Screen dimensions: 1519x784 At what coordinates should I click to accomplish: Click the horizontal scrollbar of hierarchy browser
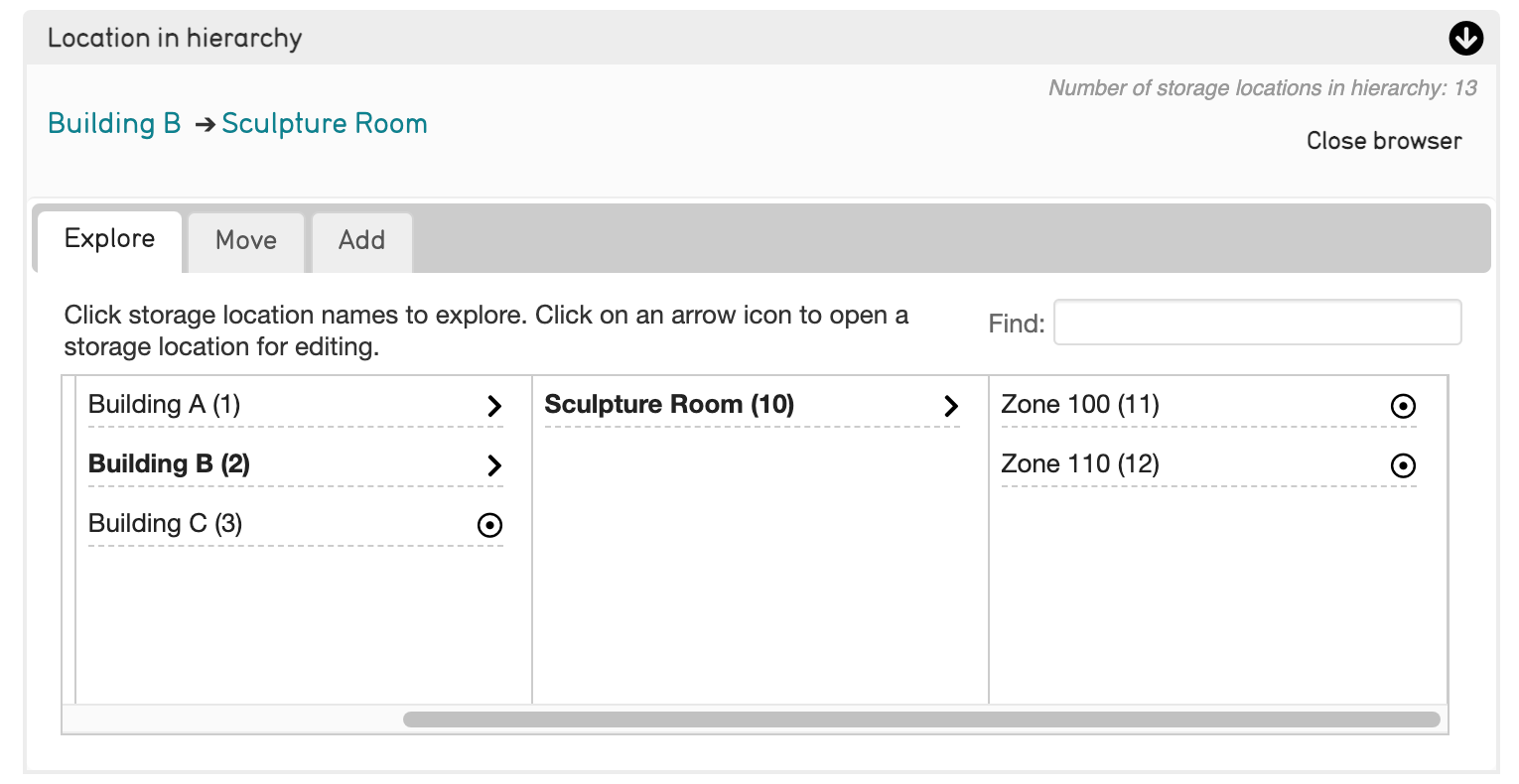coord(920,719)
